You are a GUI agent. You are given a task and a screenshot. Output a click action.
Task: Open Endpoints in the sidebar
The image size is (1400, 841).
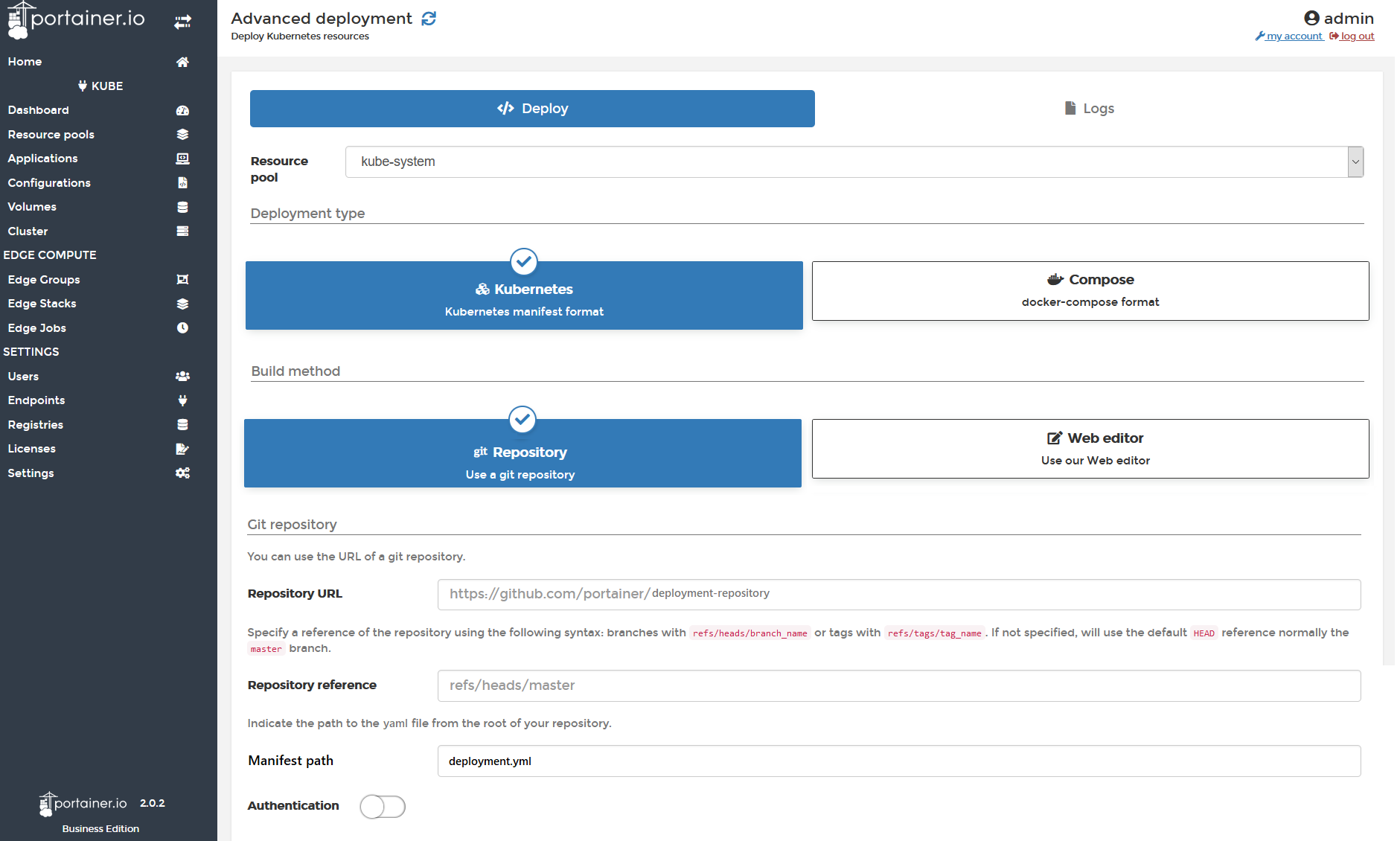tap(36, 400)
